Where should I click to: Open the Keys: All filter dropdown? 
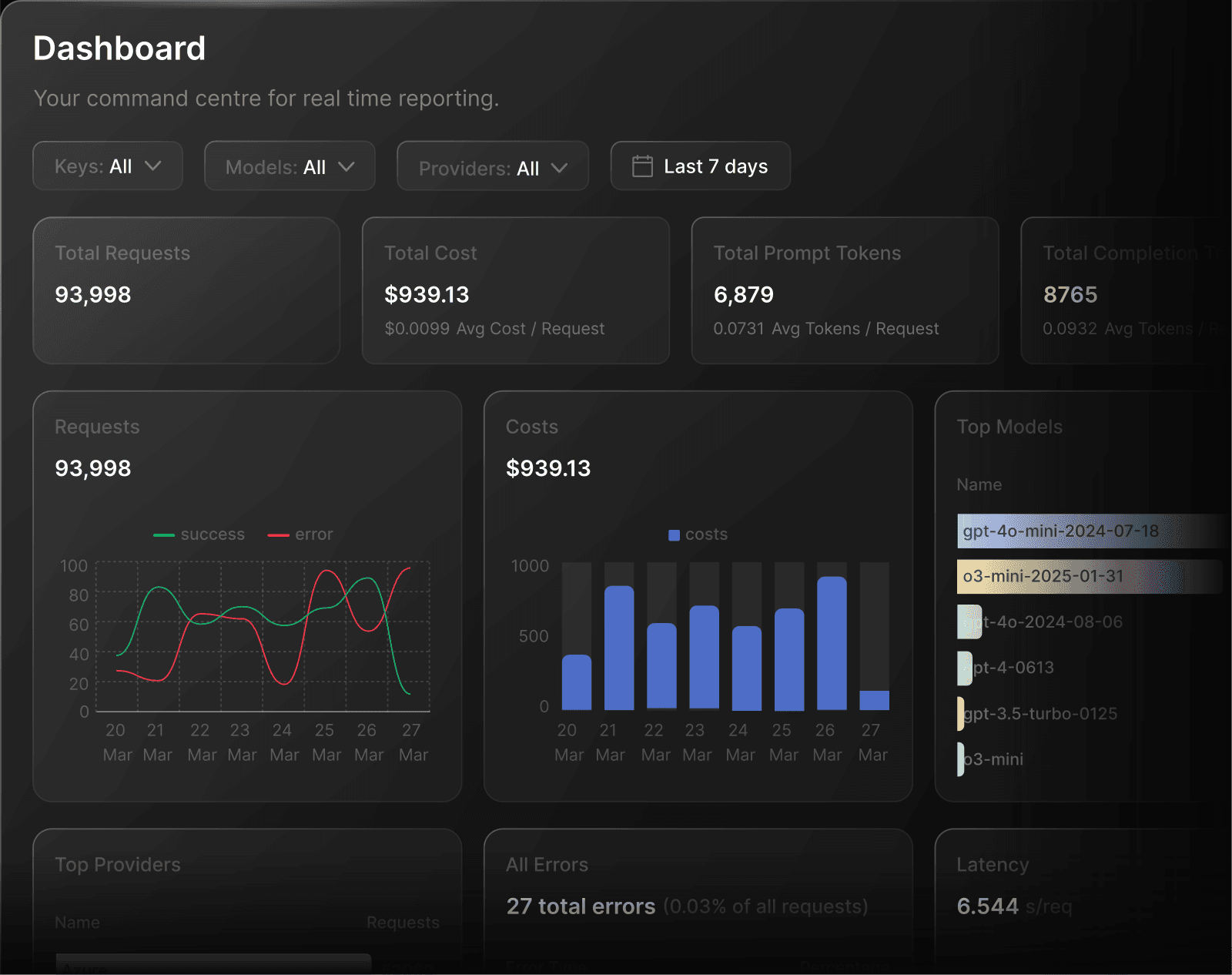click(108, 166)
